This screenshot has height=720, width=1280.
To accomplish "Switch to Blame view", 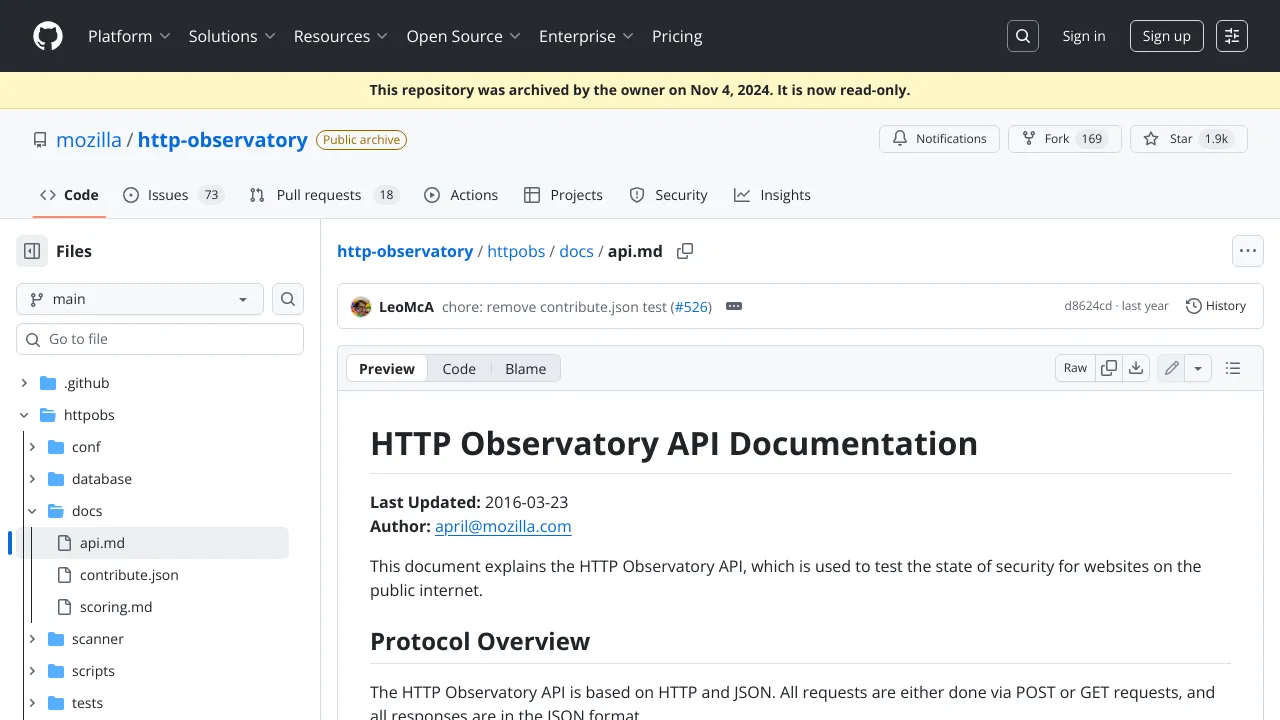I will 526,368.
